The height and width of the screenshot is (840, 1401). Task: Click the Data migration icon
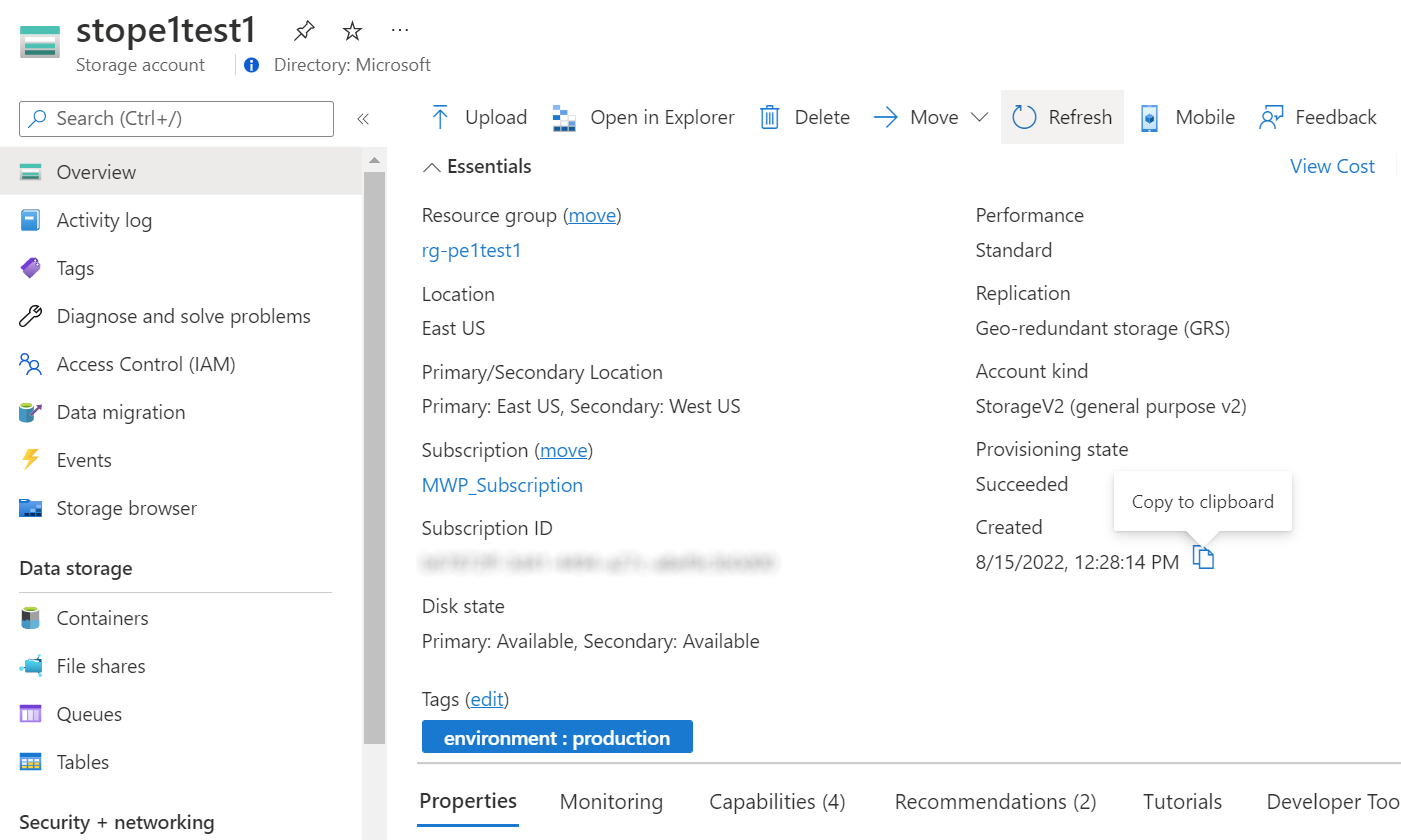[30, 412]
